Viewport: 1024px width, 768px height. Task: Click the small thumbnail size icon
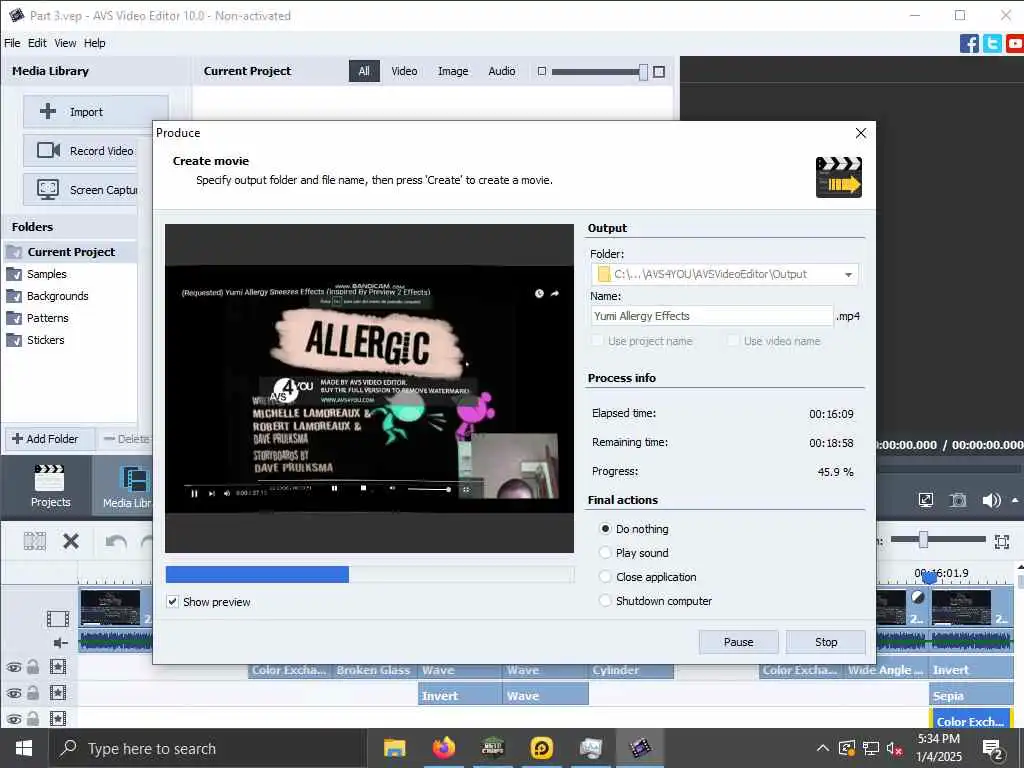point(541,71)
